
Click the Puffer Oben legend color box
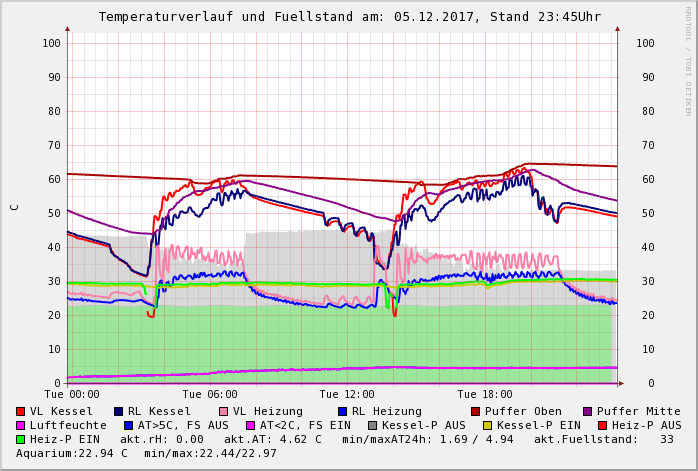coord(475,411)
